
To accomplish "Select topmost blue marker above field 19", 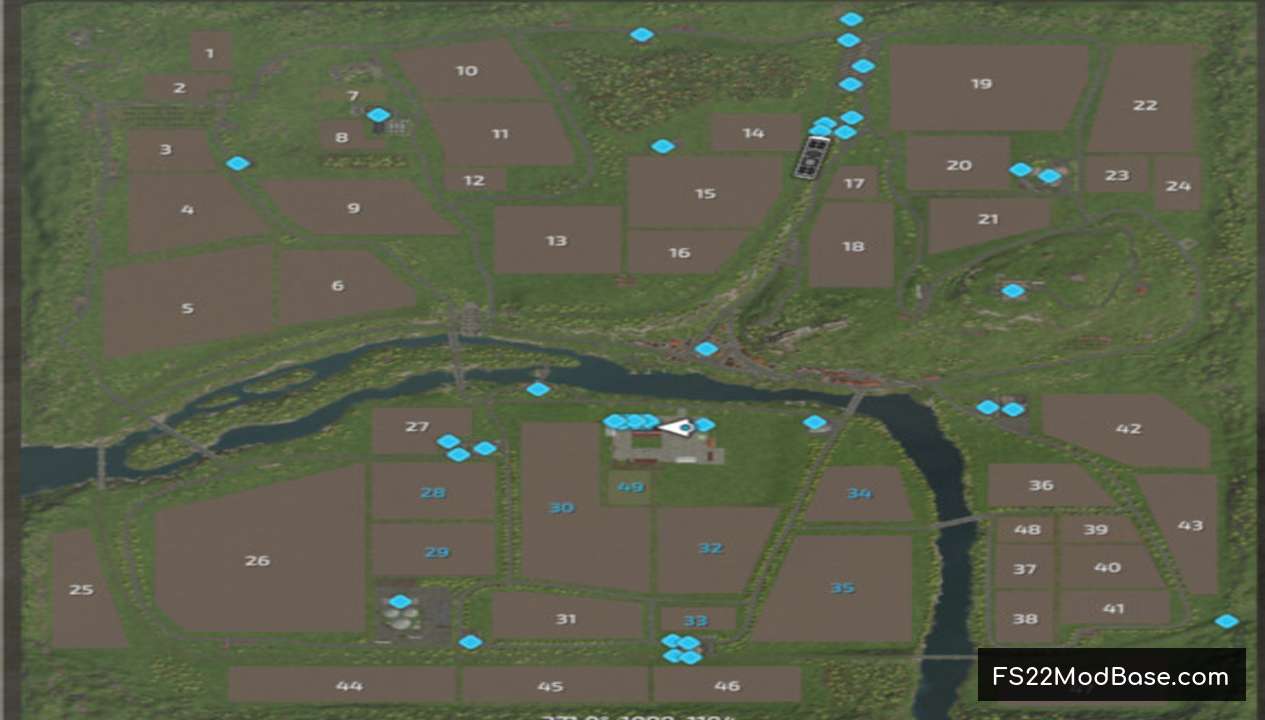I will point(851,19).
